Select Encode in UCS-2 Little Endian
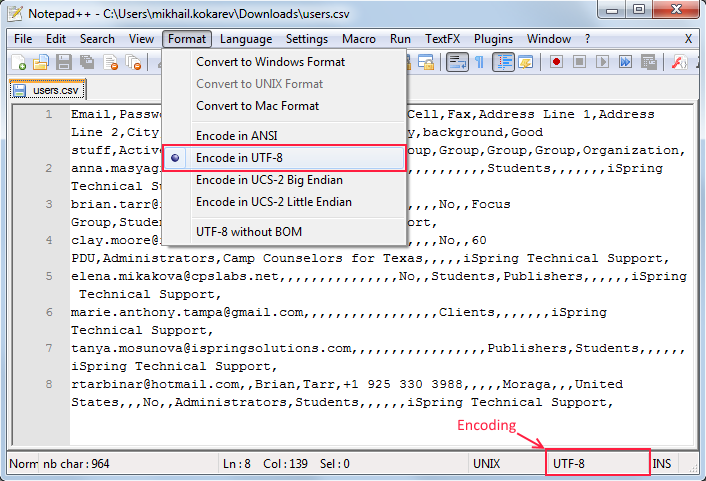Screen dimensions: 706x481 coord(285,202)
